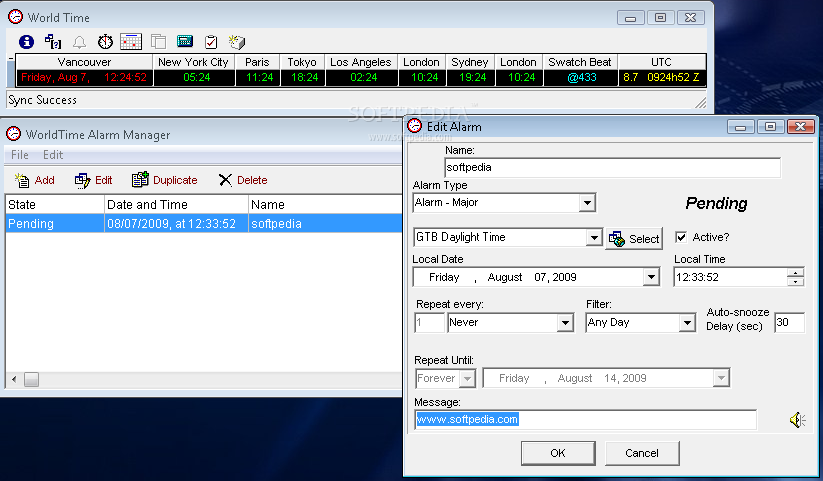
Task: Click the Add alarm toolbar button
Action: pyautogui.click(x=35, y=180)
